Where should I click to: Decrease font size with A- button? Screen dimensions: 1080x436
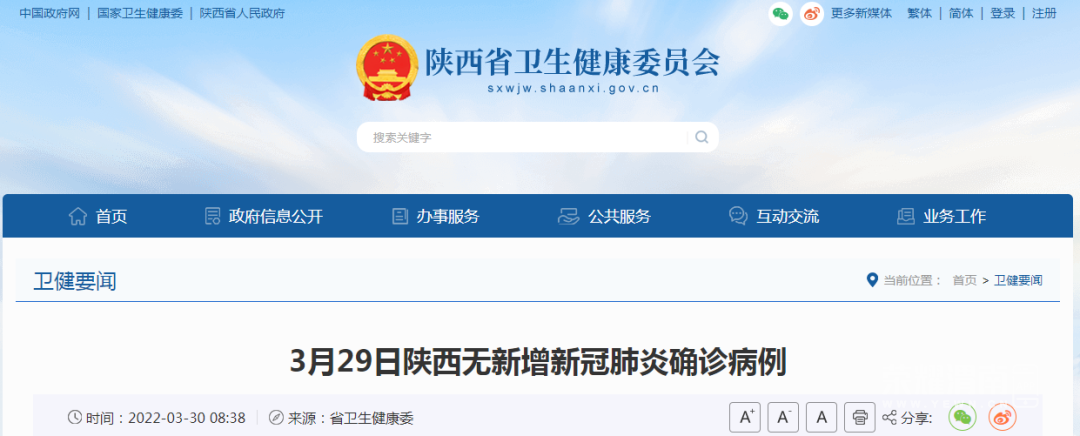coord(783,417)
